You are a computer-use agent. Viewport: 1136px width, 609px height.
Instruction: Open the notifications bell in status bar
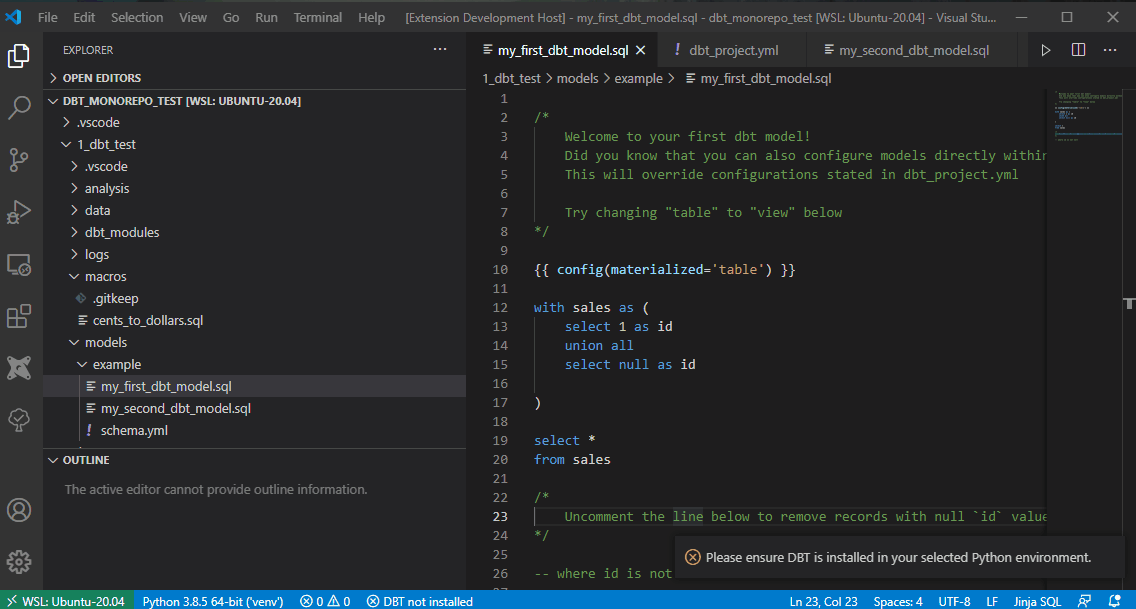point(1114,601)
